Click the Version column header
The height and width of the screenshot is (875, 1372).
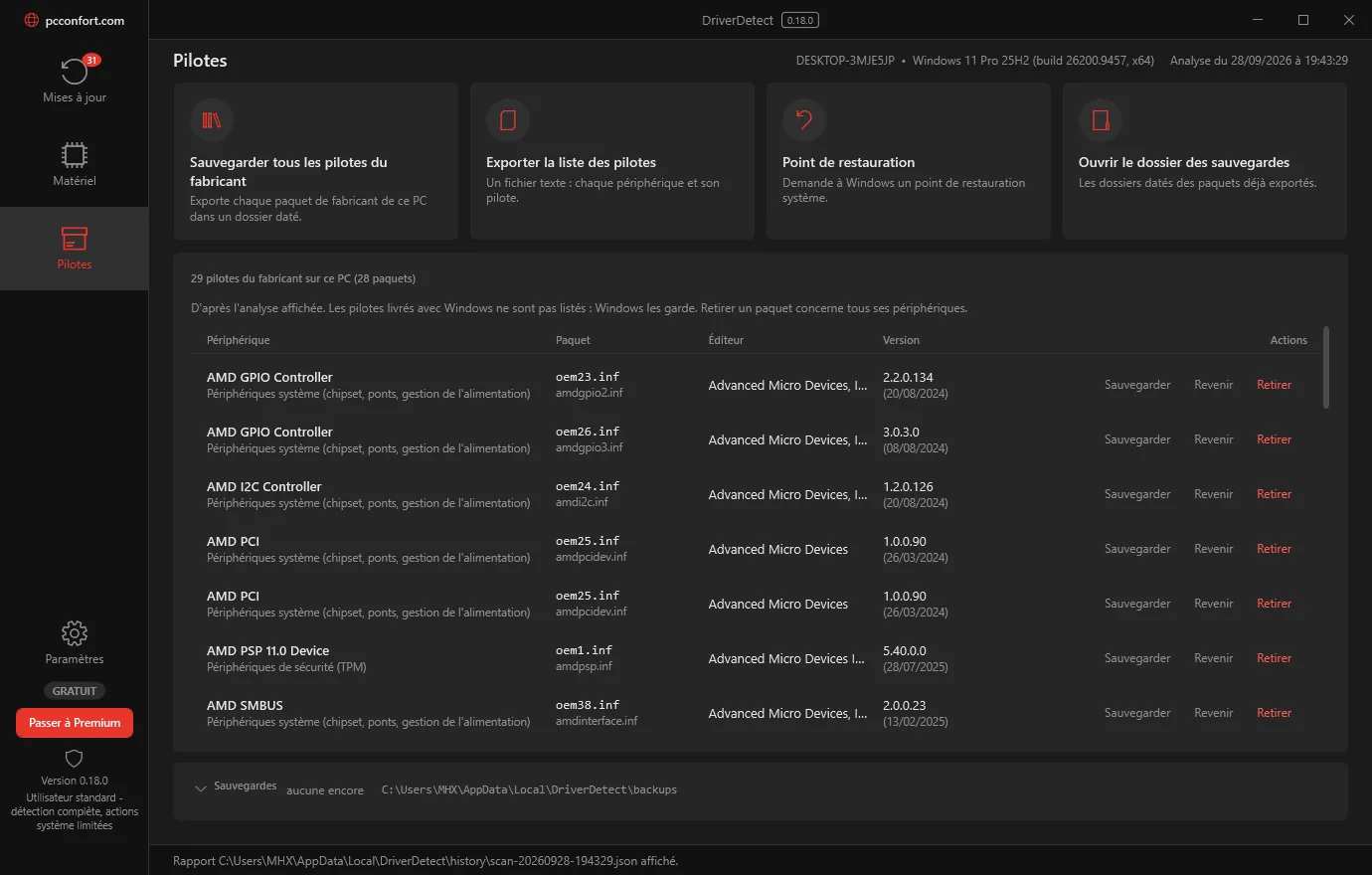coord(901,340)
